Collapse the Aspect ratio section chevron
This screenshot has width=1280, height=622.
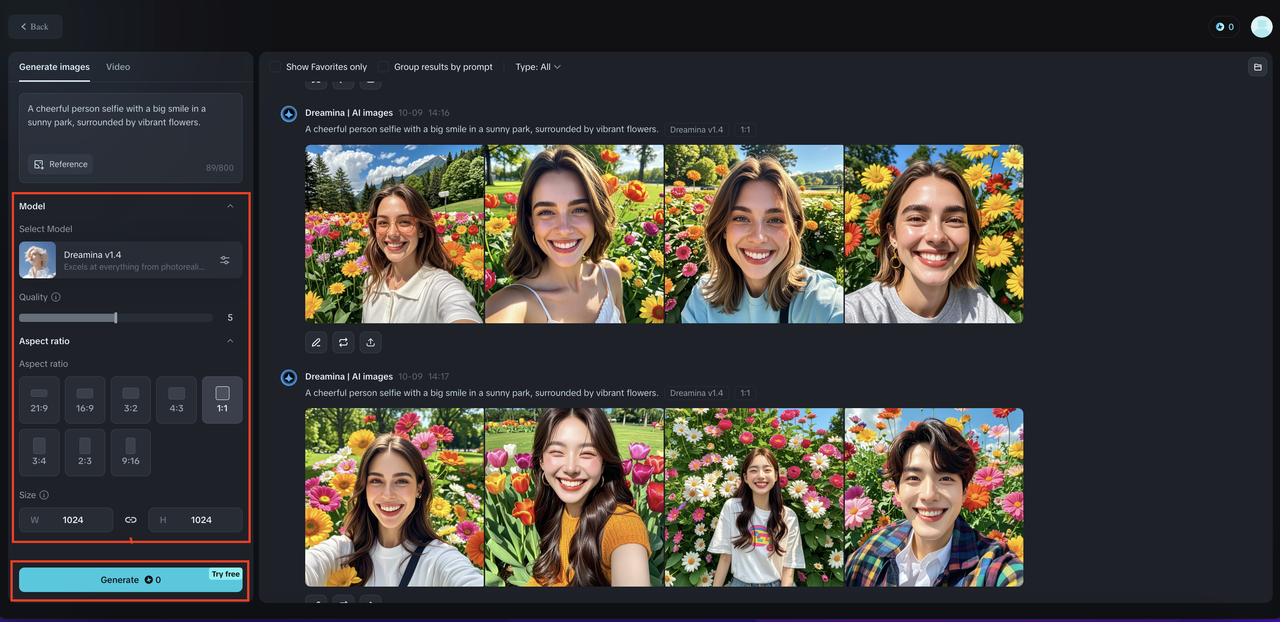coord(230,341)
